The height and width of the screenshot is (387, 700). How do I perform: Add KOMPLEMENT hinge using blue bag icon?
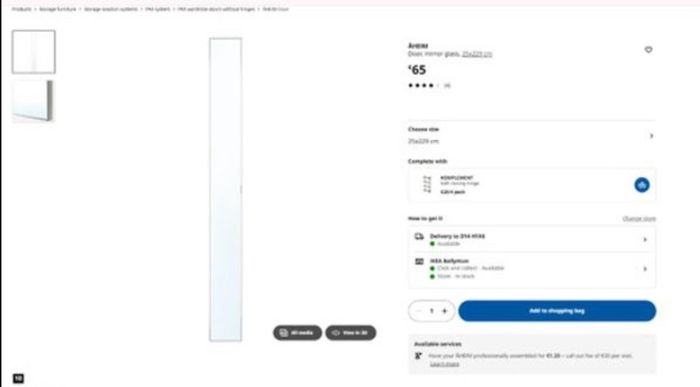(642, 185)
